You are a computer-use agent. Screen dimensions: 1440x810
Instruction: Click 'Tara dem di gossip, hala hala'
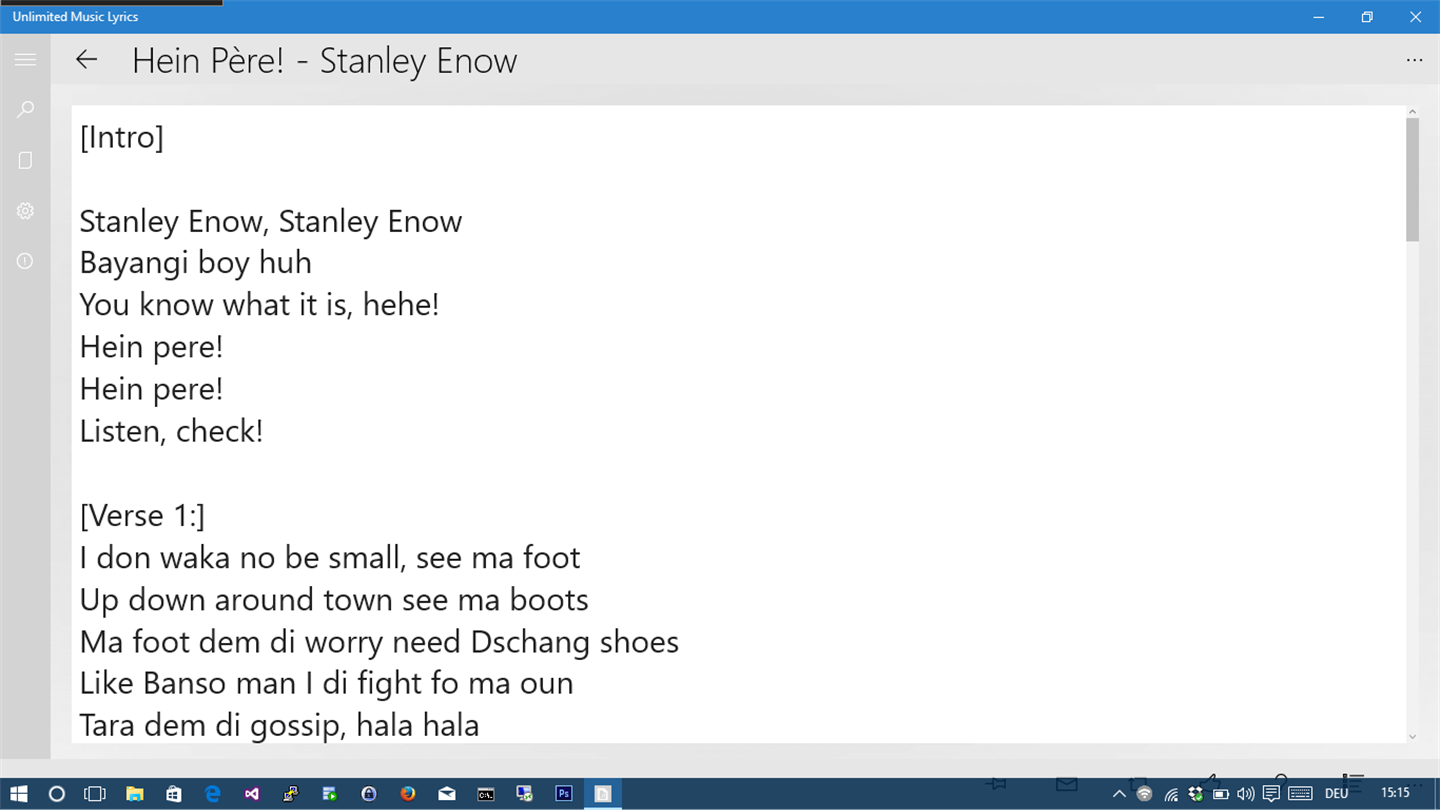click(280, 726)
